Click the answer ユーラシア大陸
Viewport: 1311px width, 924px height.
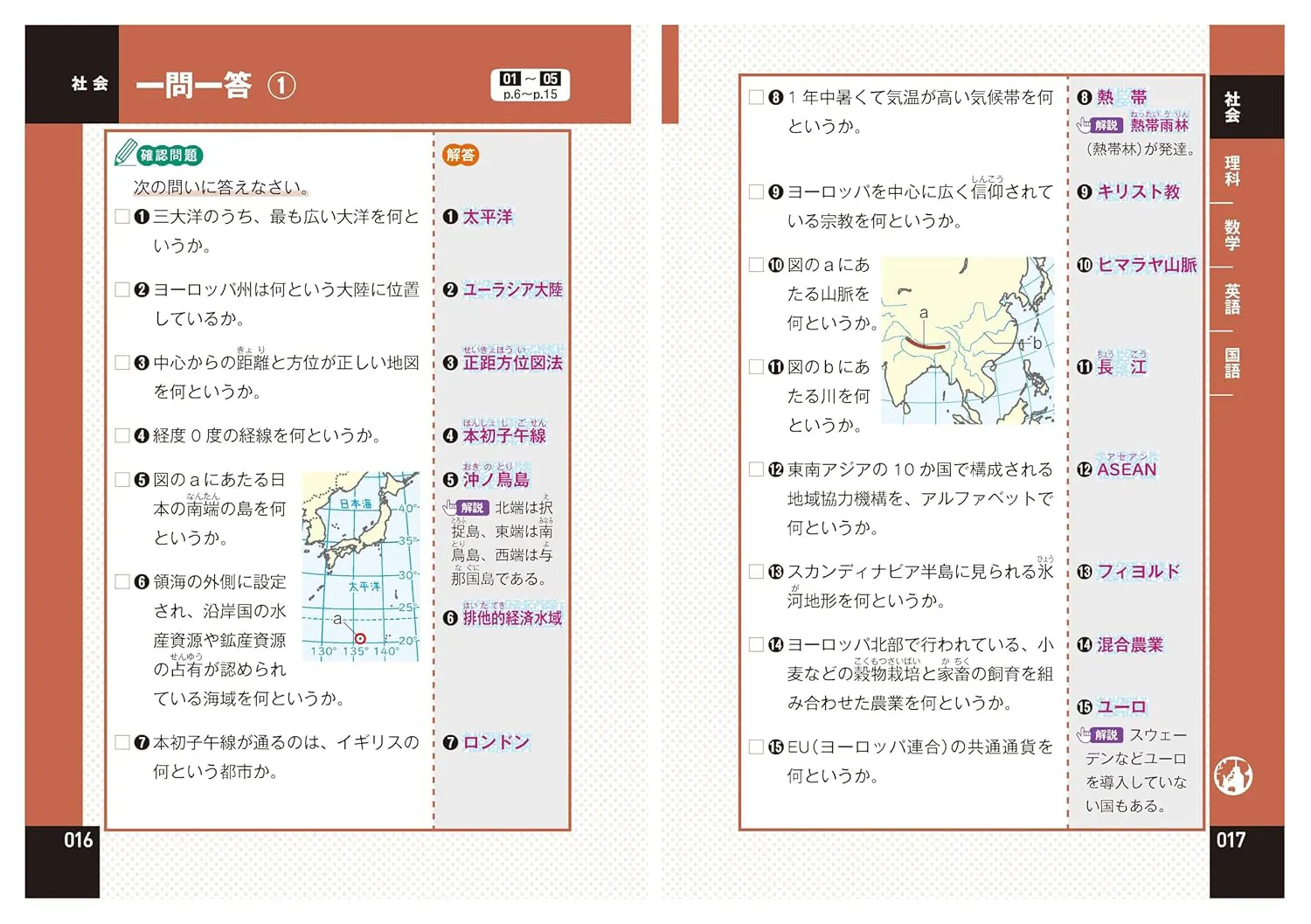513,289
